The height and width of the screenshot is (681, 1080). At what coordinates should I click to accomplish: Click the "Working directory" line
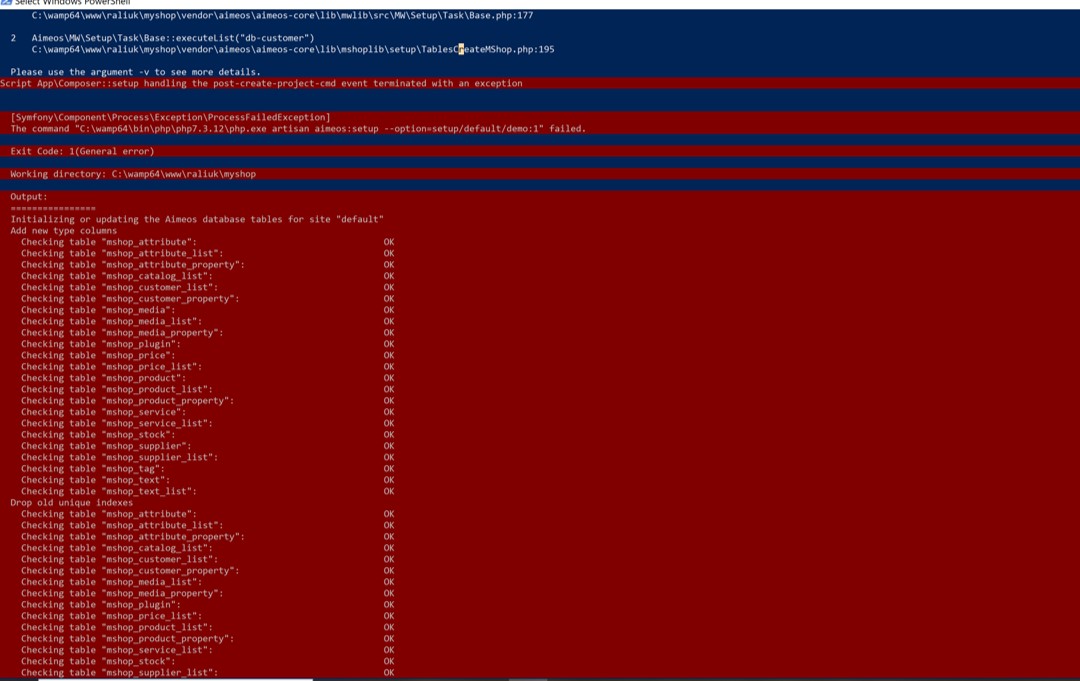coord(133,174)
